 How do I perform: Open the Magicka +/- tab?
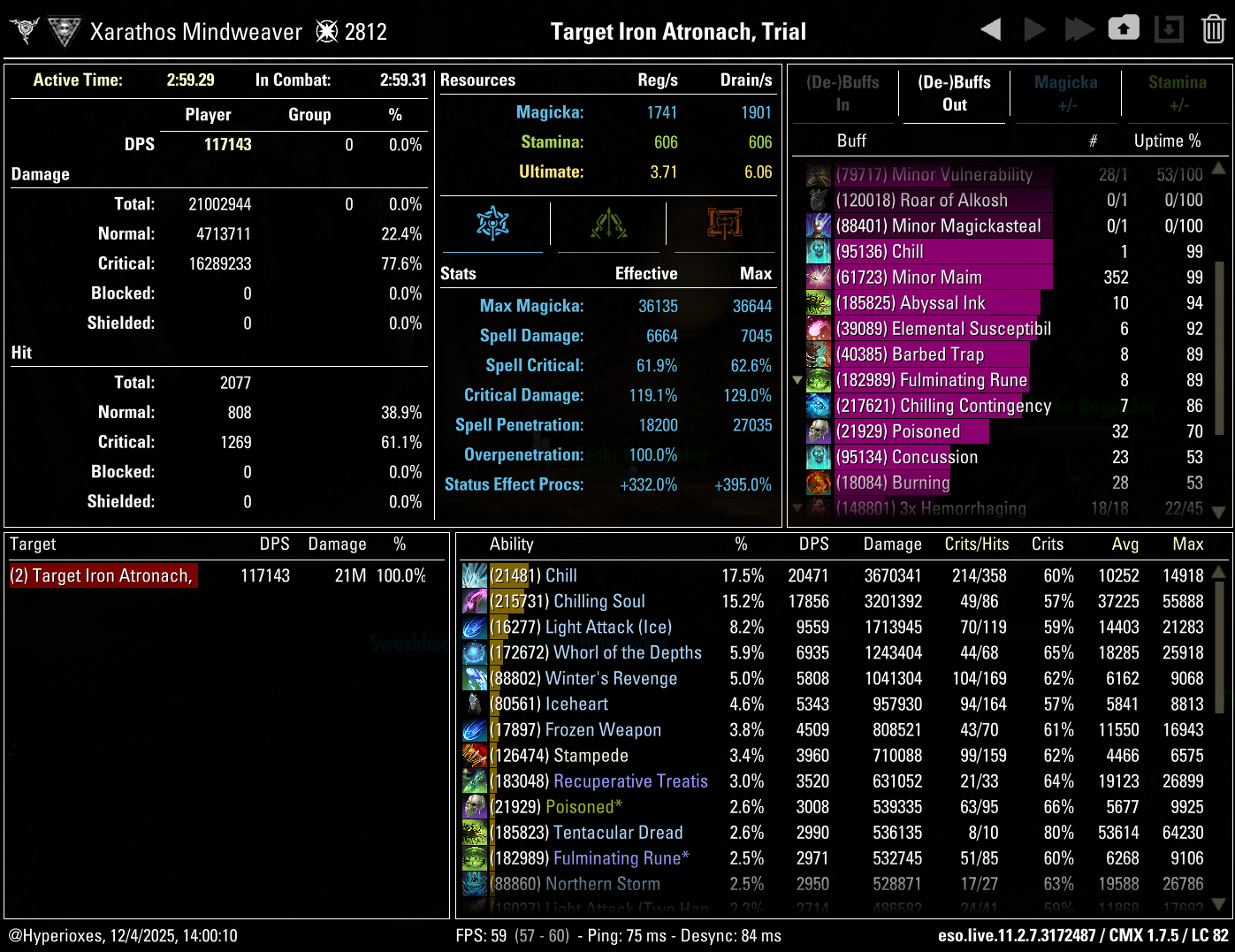click(x=1065, y=94)
